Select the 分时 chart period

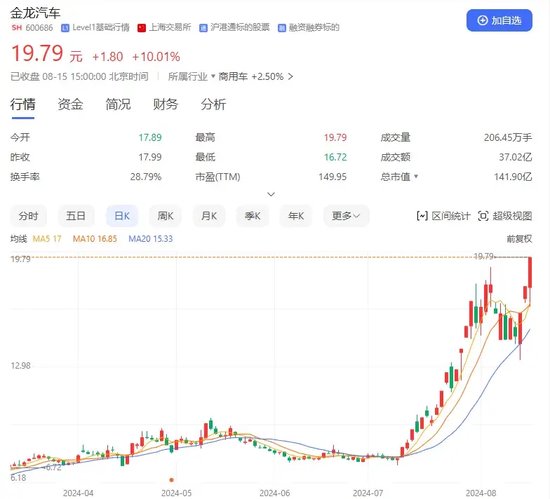click(28, 216)
